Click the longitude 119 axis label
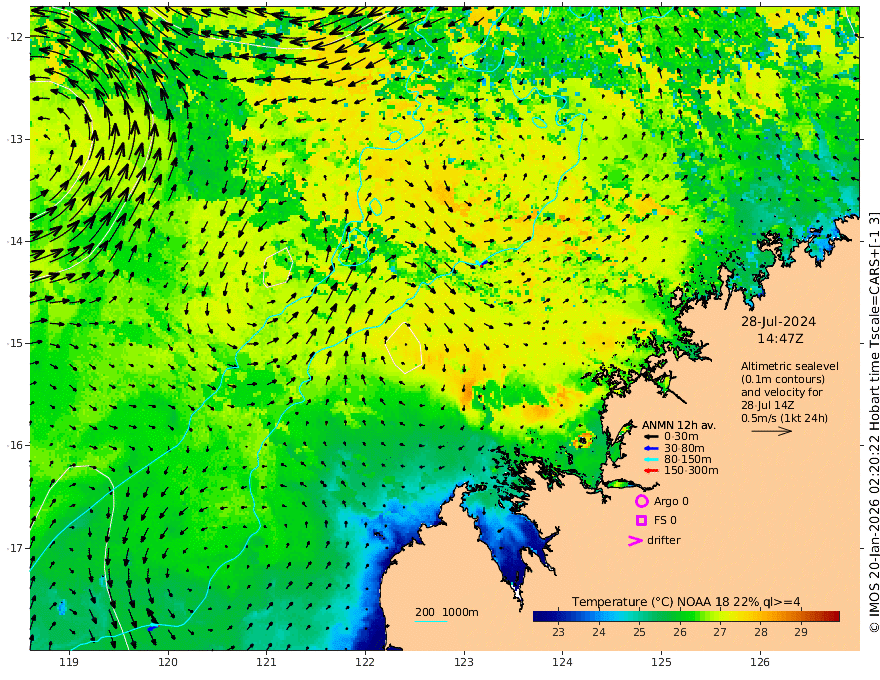 point(69,663)
